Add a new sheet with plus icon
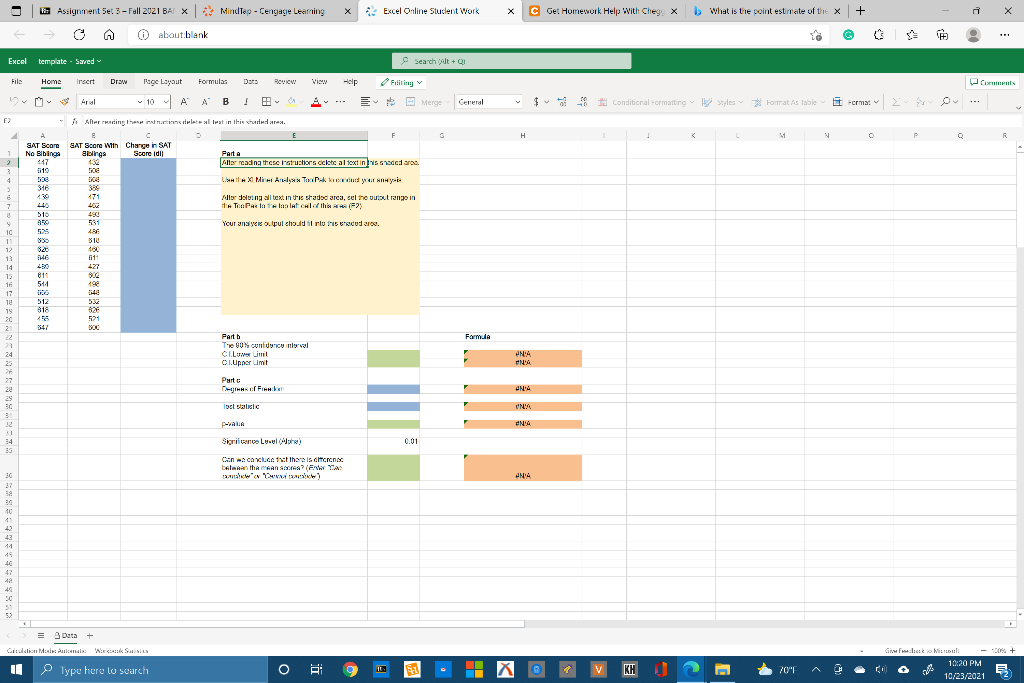This screenshot has width=1024, height=683. point(90,635)
